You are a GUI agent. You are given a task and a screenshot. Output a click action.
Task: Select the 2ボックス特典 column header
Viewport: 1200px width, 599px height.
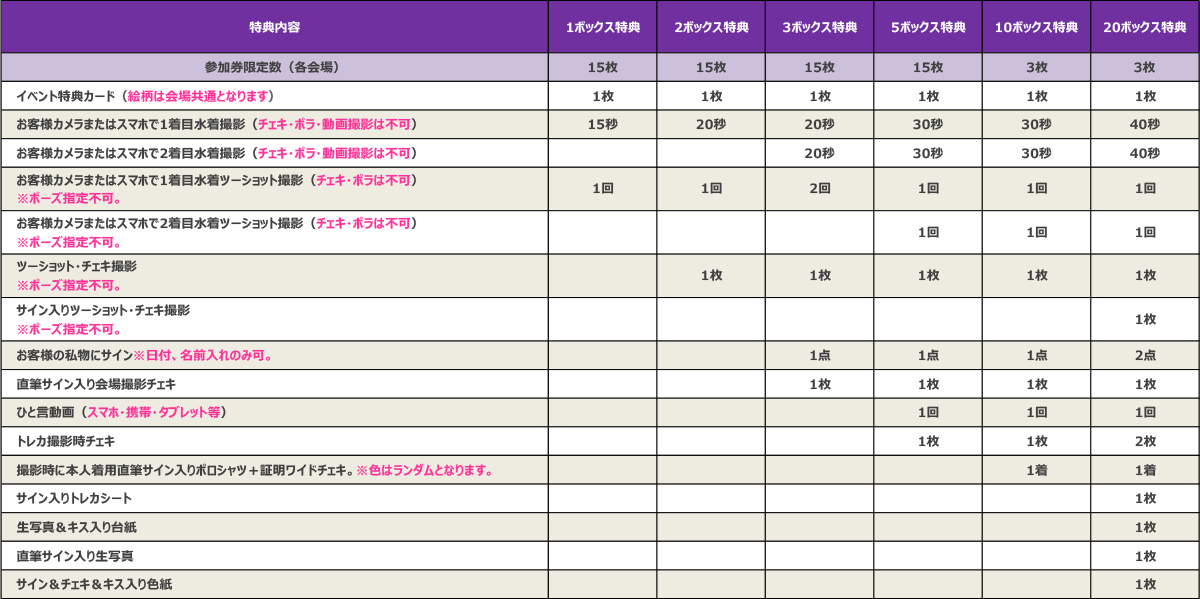(711, 27)
